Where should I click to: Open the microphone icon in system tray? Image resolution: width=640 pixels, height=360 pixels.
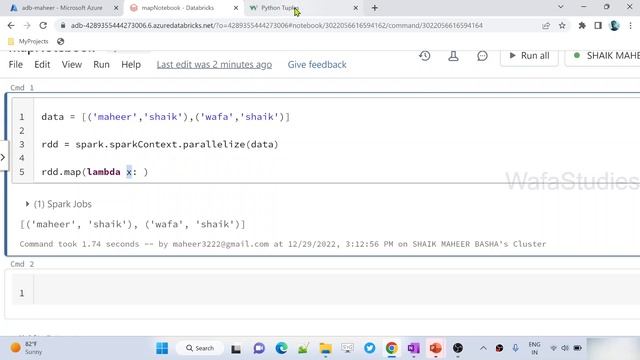516,348
